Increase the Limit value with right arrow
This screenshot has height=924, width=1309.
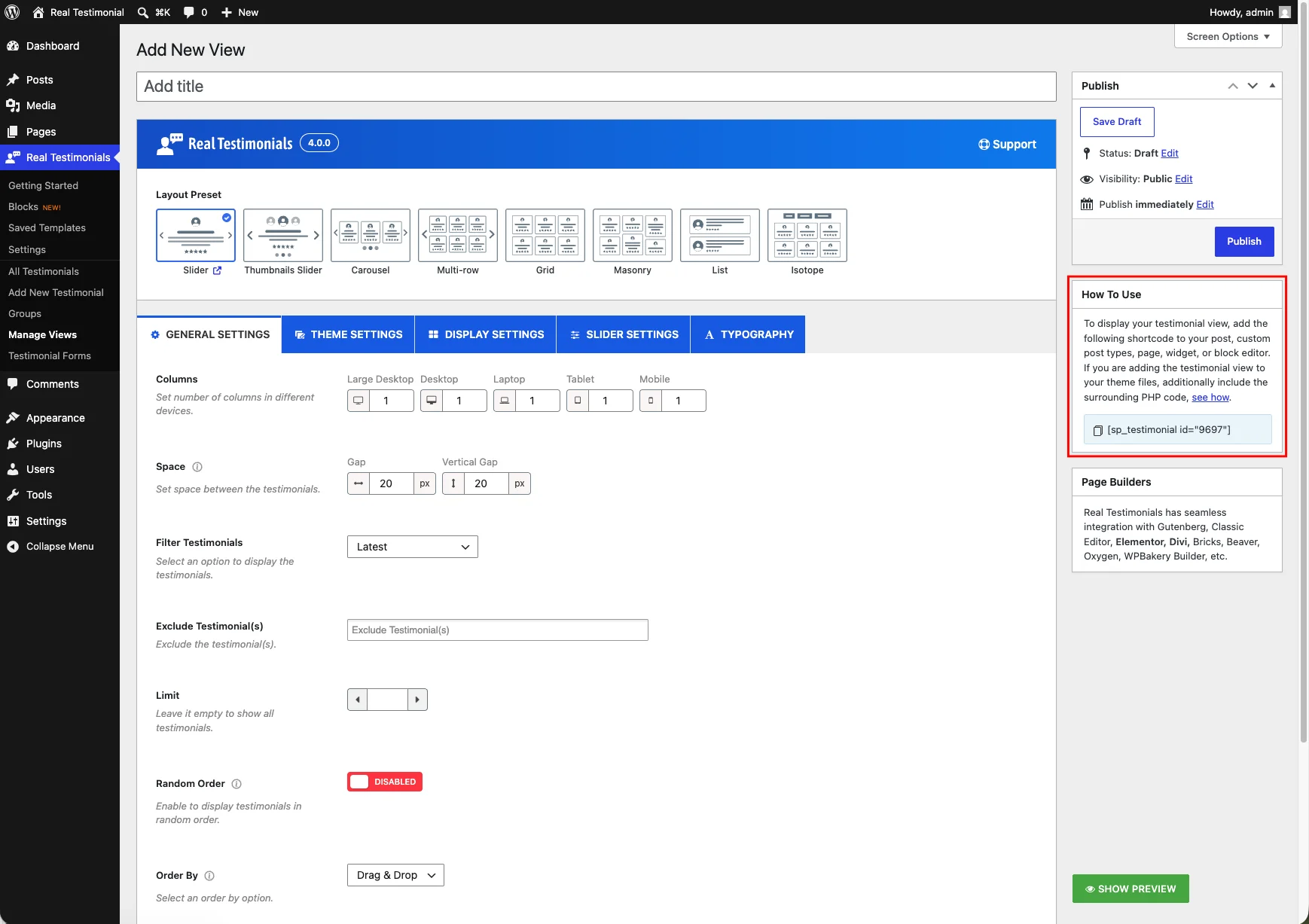tap(417, 700)
